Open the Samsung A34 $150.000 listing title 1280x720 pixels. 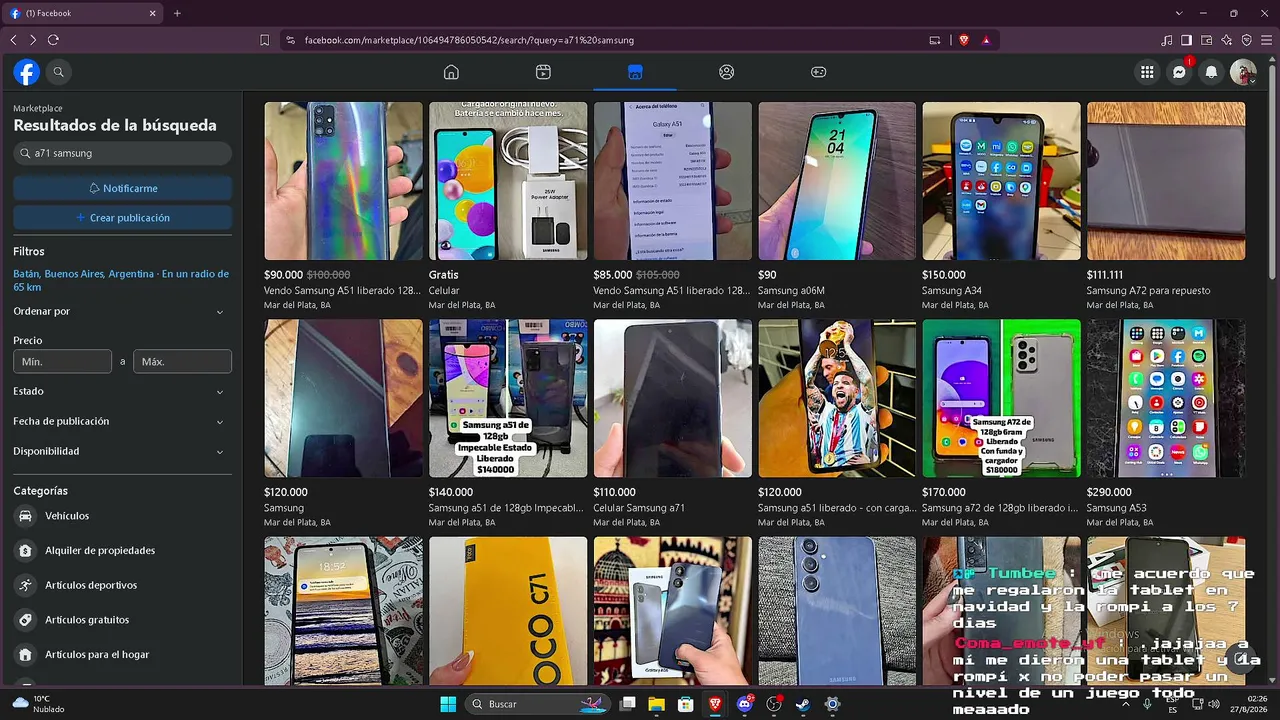[952, 291]
